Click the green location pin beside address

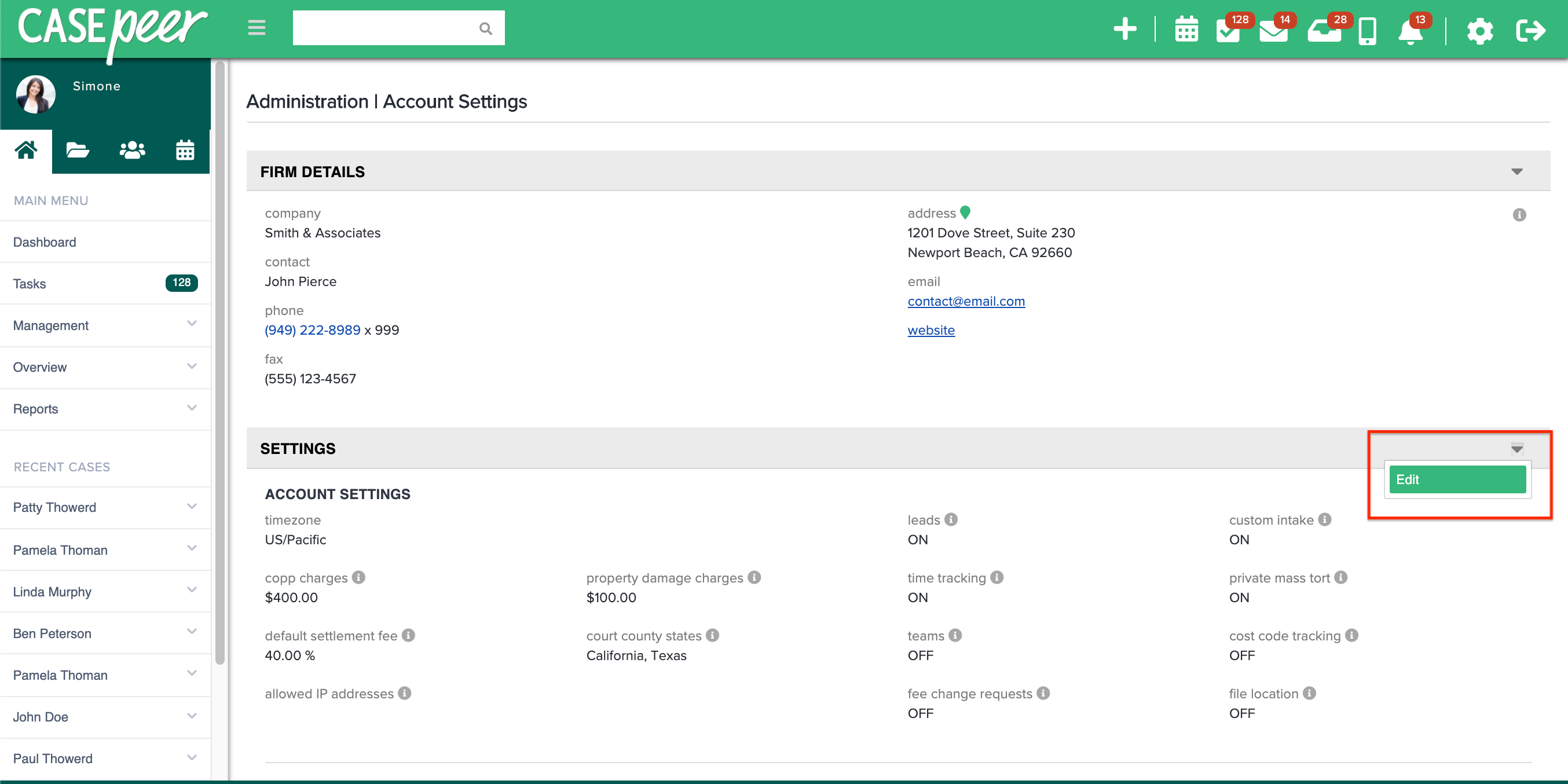click(x=965, y=213)
